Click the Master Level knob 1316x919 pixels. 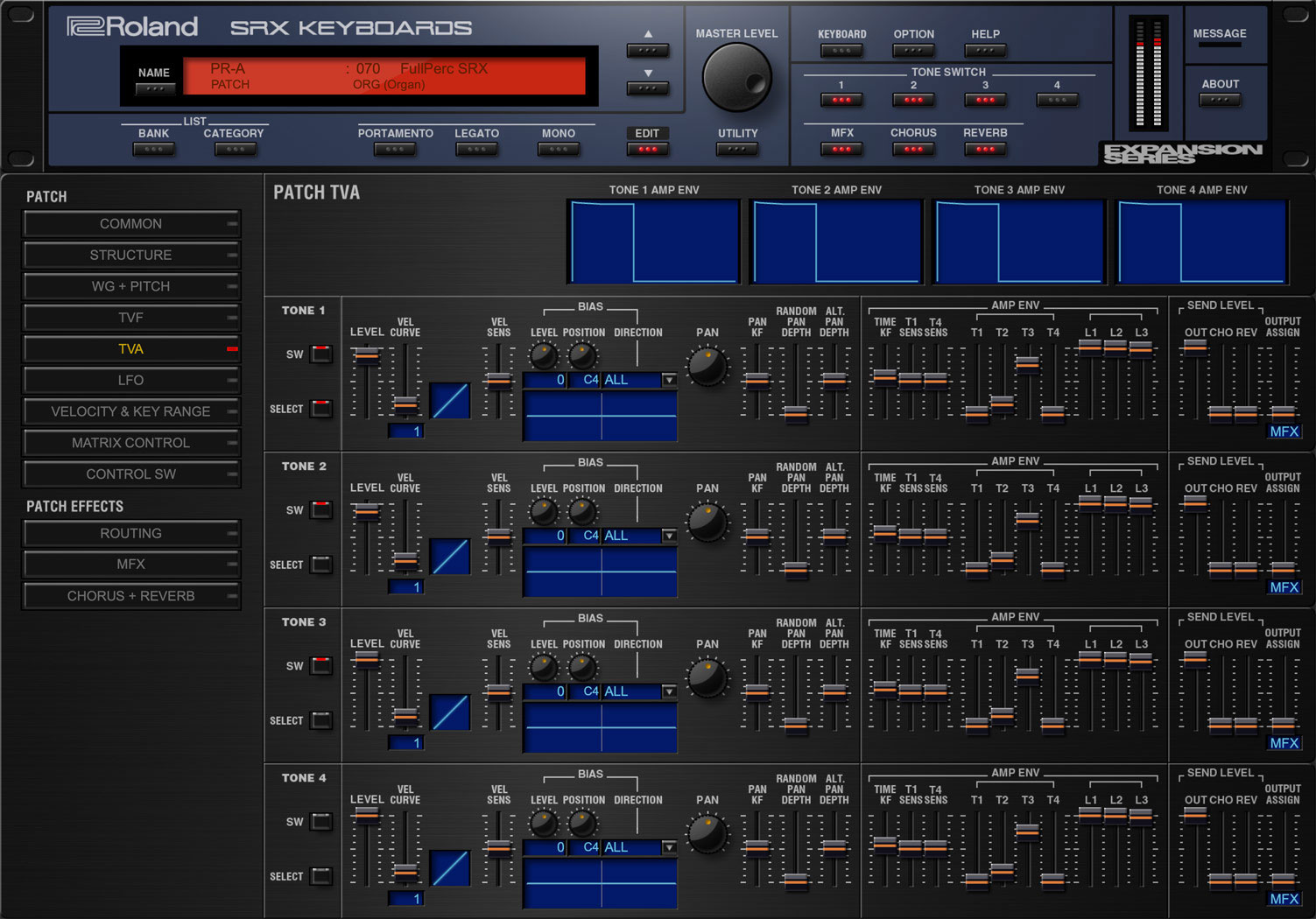pos(736,78)
